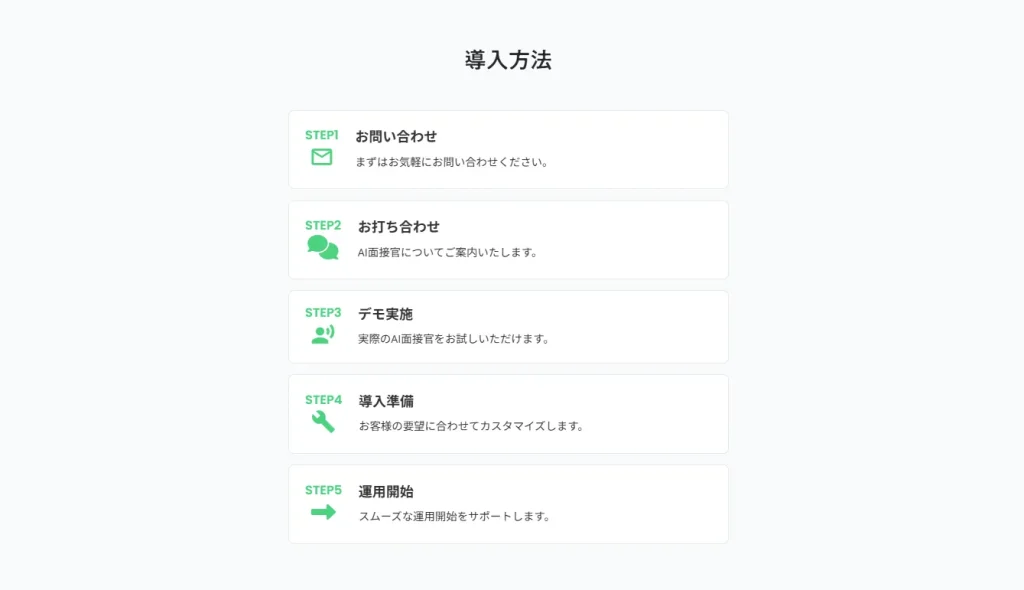Click the speaking person icon under STEP3
1024x590 pixels.
coord(323,335)
